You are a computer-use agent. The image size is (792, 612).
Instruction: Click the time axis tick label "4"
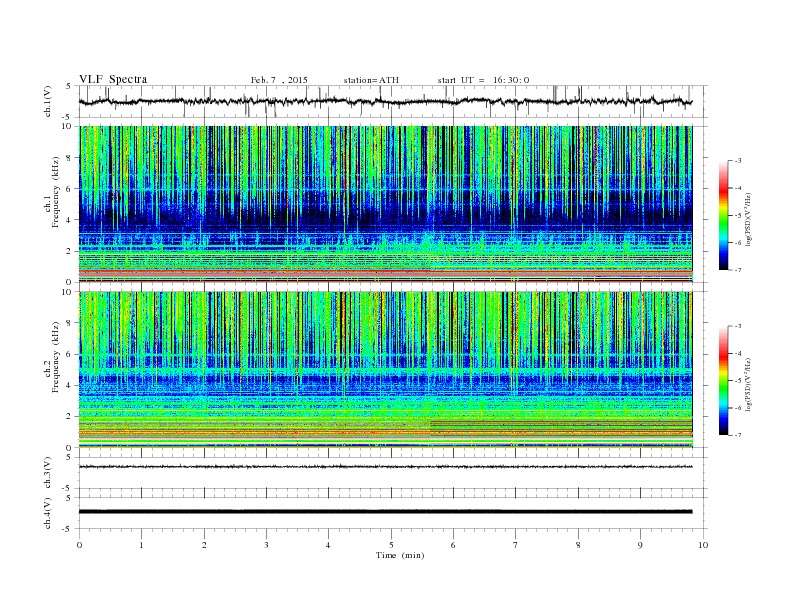(328, 545)
